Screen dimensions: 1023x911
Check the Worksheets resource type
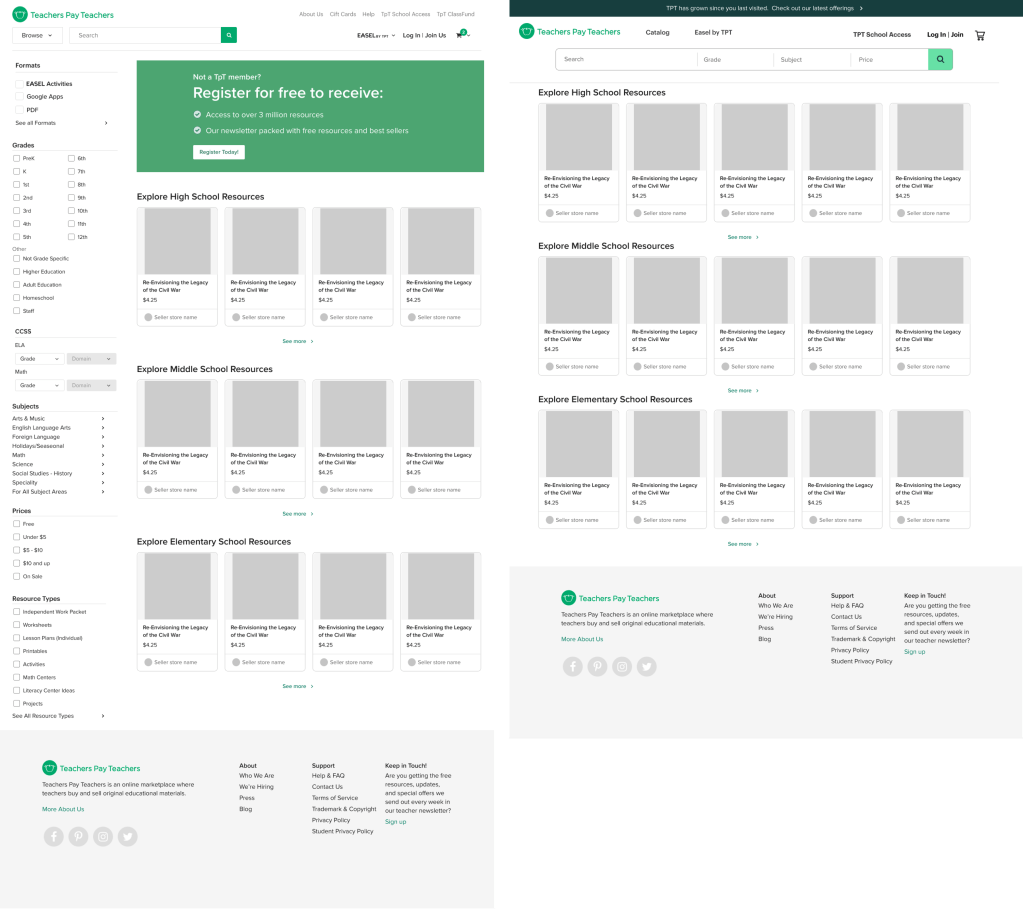point(16,625)
